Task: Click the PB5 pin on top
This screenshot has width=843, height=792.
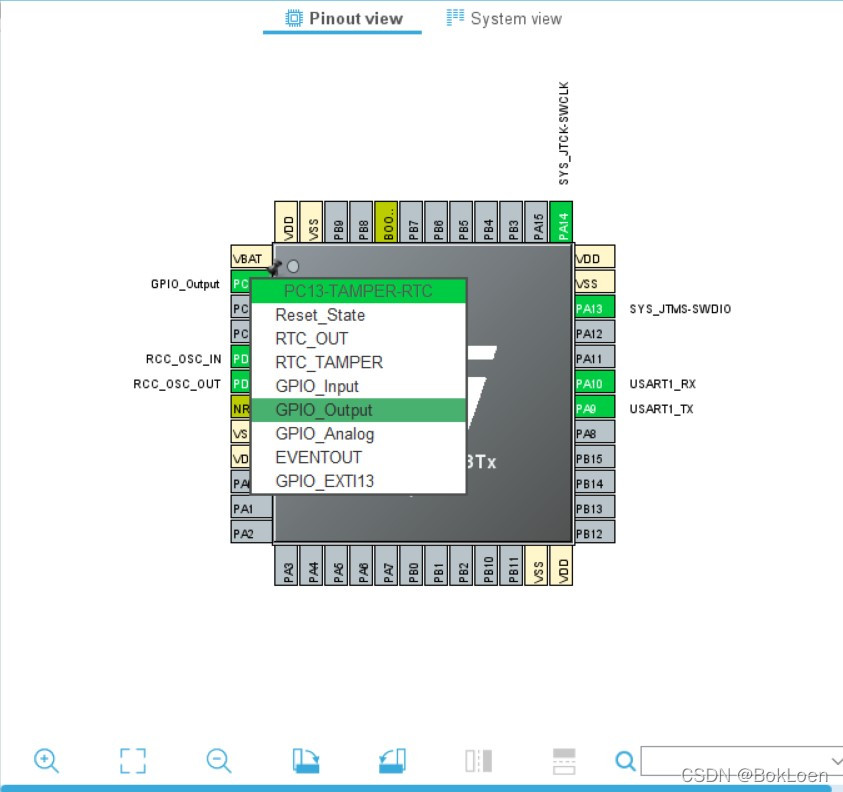Action: click(x=461, y=222)
